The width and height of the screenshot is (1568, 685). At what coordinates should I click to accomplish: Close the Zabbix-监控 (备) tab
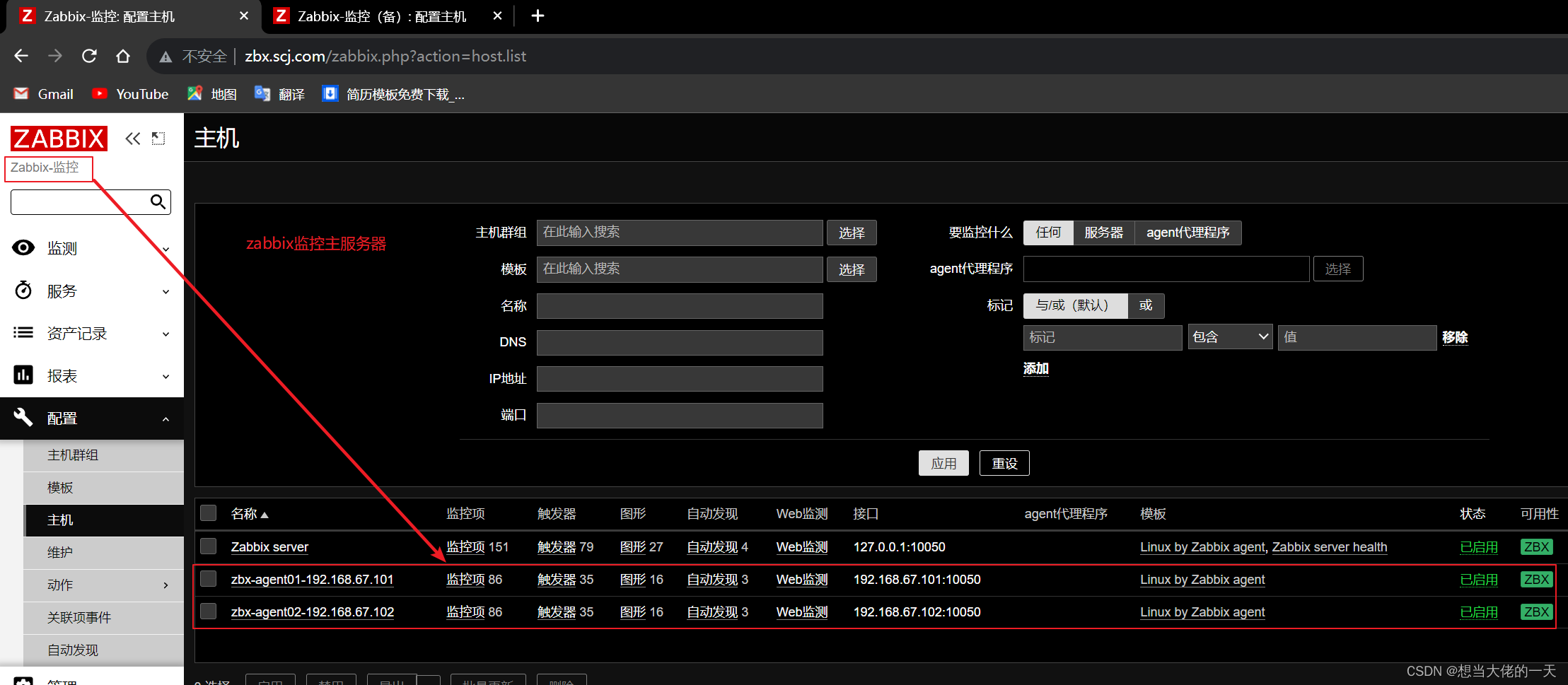point(497,16)
